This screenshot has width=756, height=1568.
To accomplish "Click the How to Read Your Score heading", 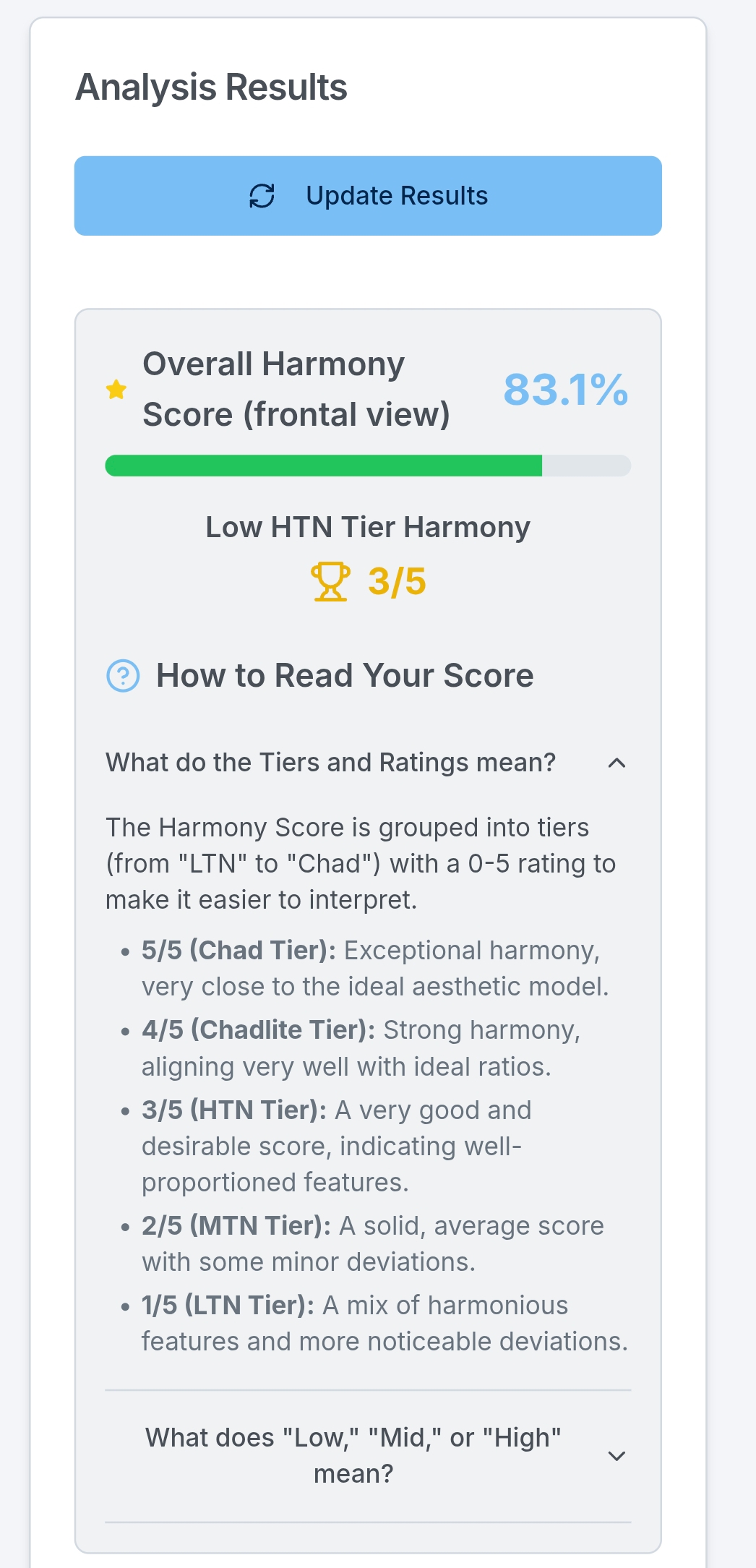I will [x=345, y=676].
